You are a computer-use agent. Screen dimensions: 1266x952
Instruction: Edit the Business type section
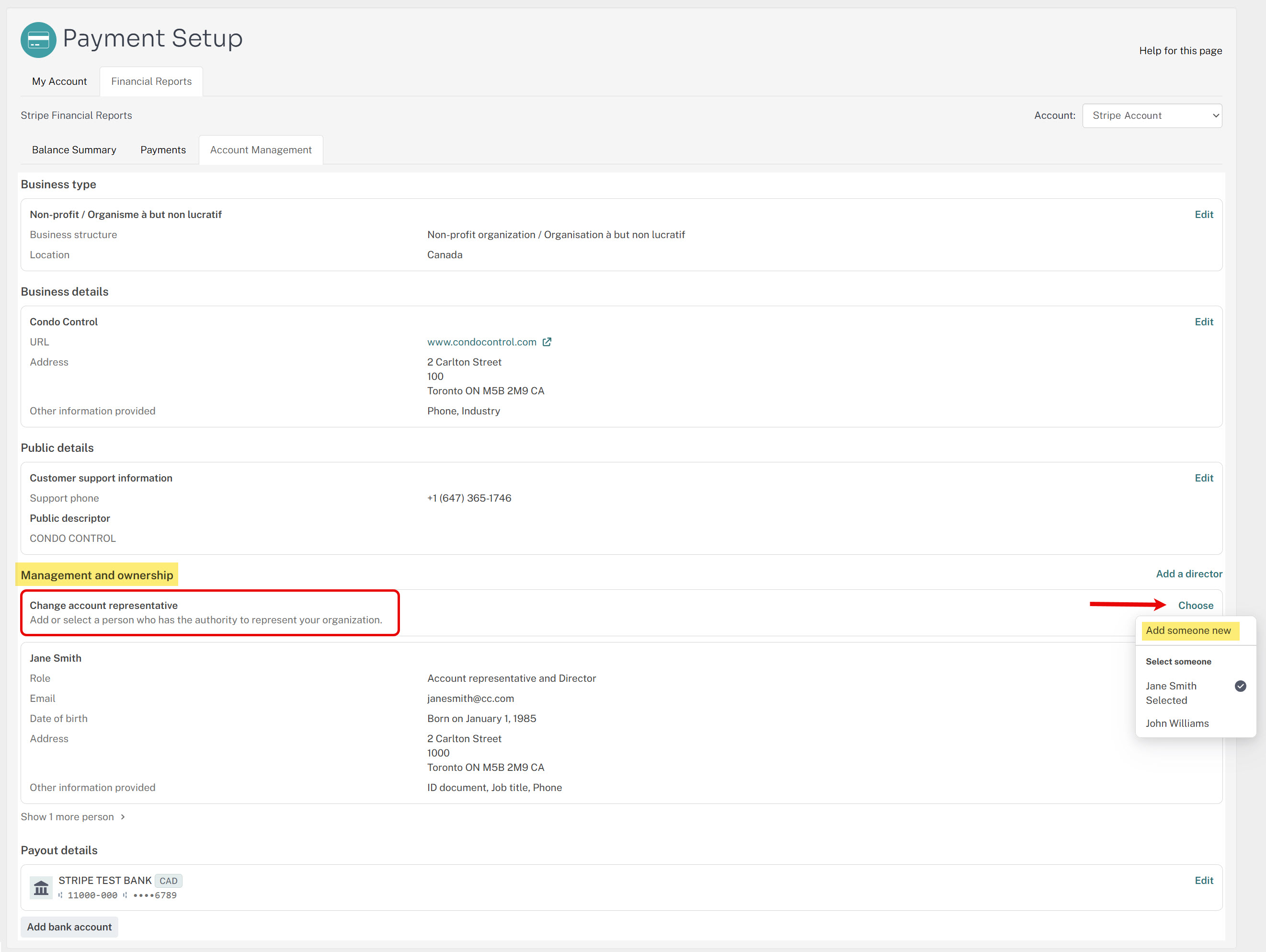pos(1204,214)
